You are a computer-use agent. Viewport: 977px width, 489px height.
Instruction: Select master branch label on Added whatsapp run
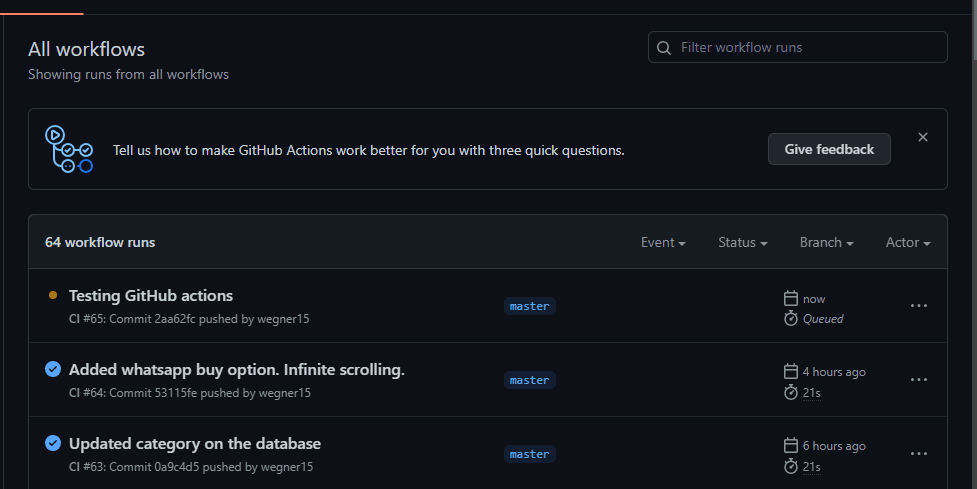[530, 380]
